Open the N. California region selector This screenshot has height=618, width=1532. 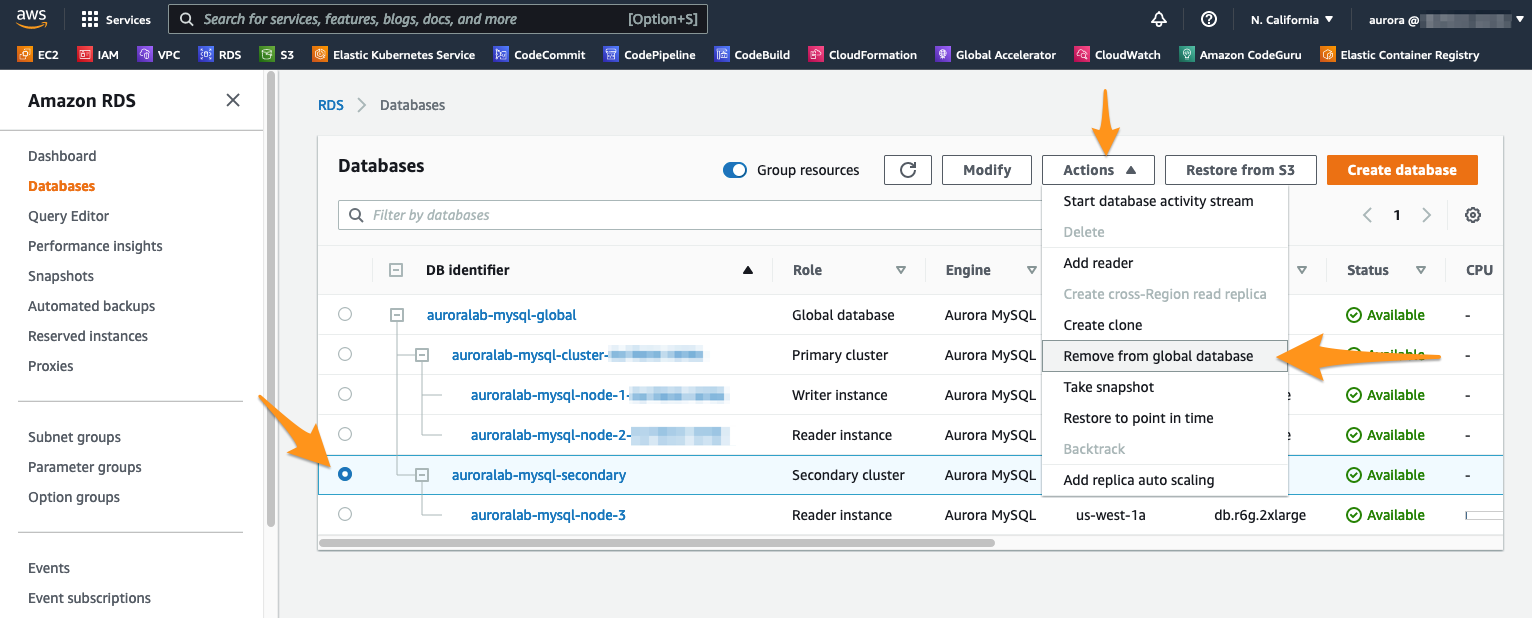tap(1292, 19)
